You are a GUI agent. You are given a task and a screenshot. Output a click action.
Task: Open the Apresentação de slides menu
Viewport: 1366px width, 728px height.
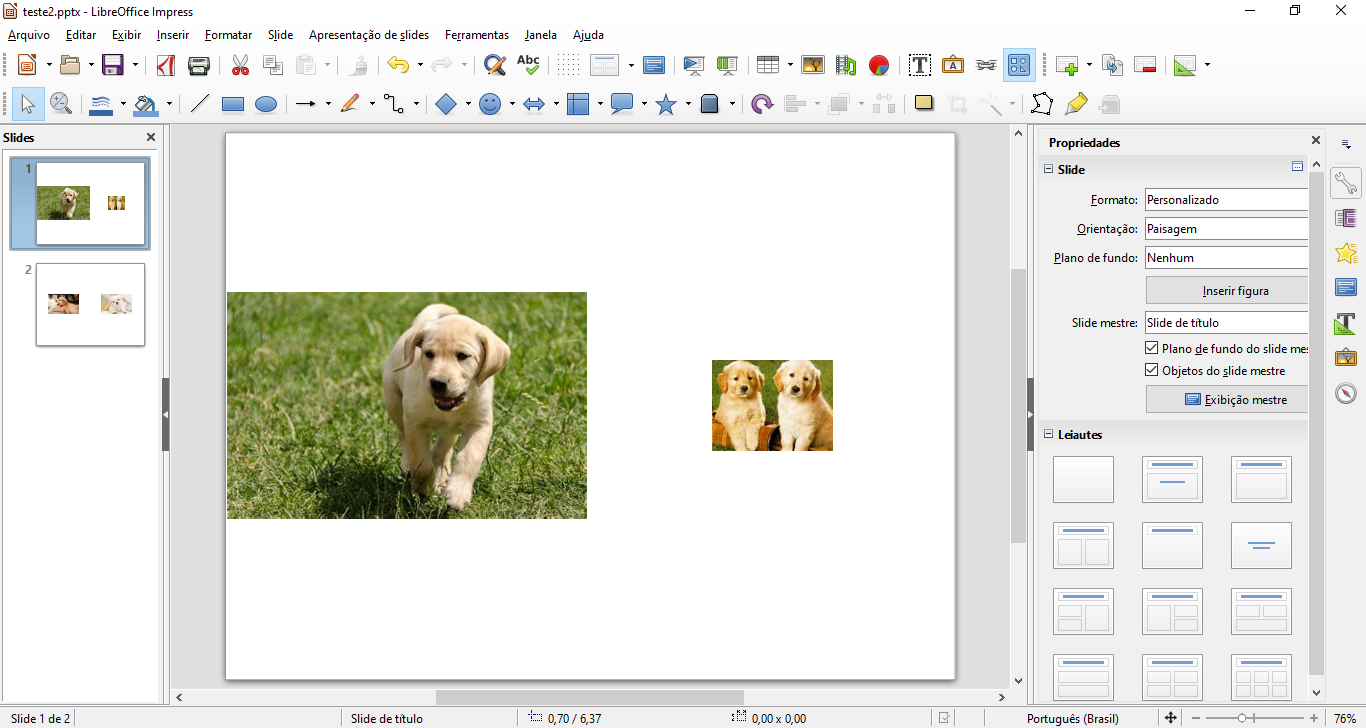[368, 35]
